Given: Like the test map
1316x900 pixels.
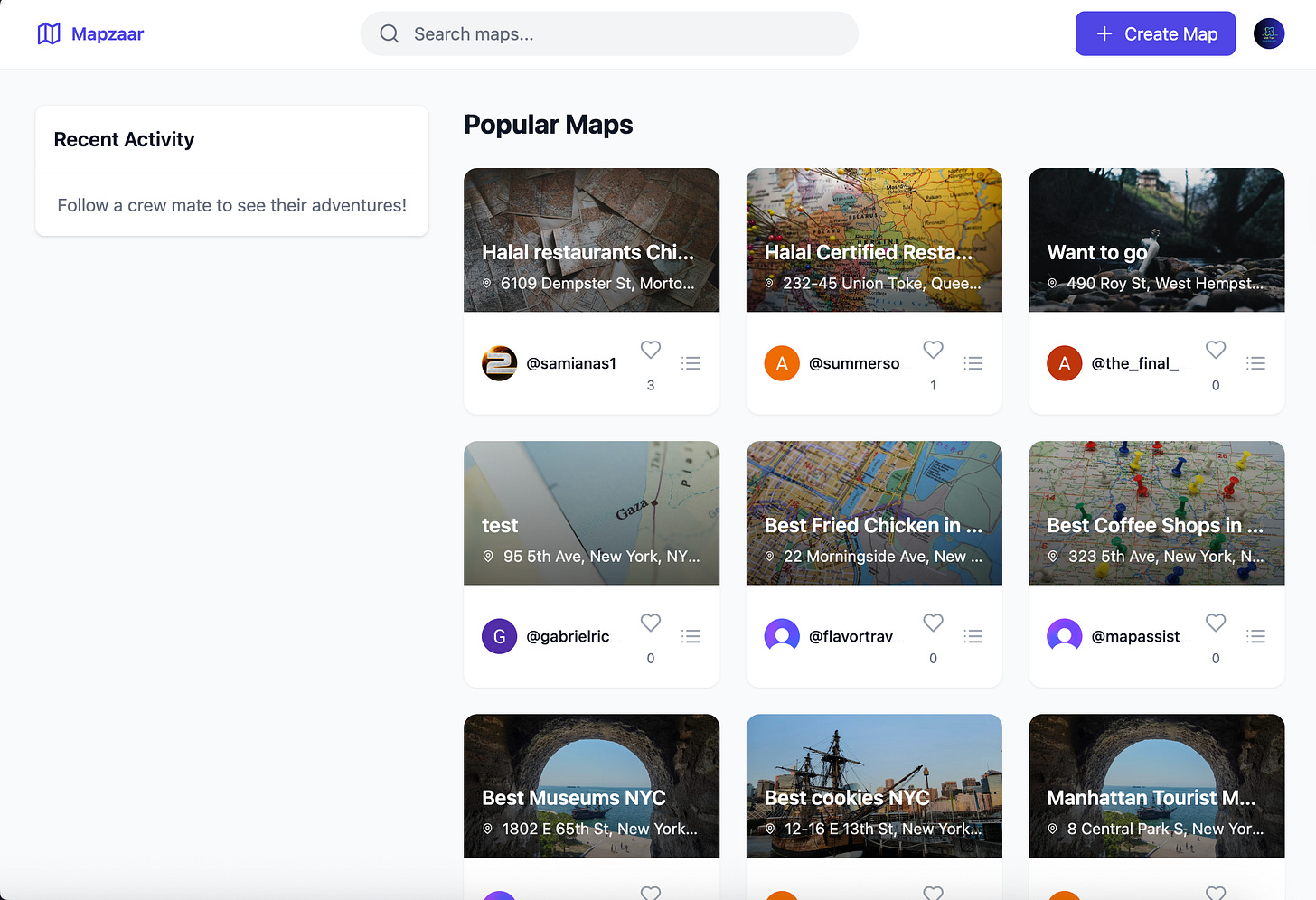Looking at the screenshot, I should [x=651, y=623].
